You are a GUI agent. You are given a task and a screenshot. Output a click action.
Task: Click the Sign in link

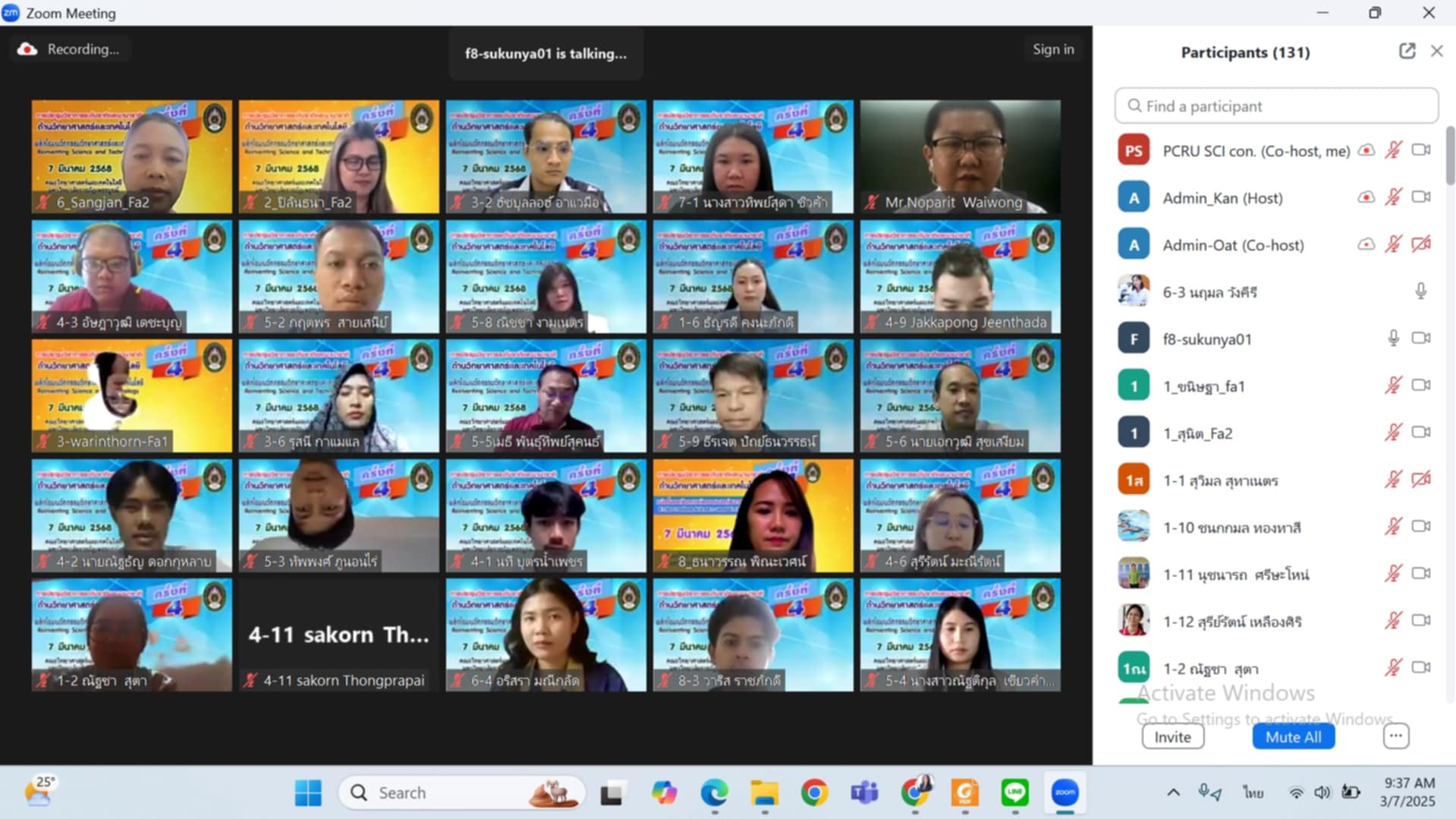tap(1052, 49)
